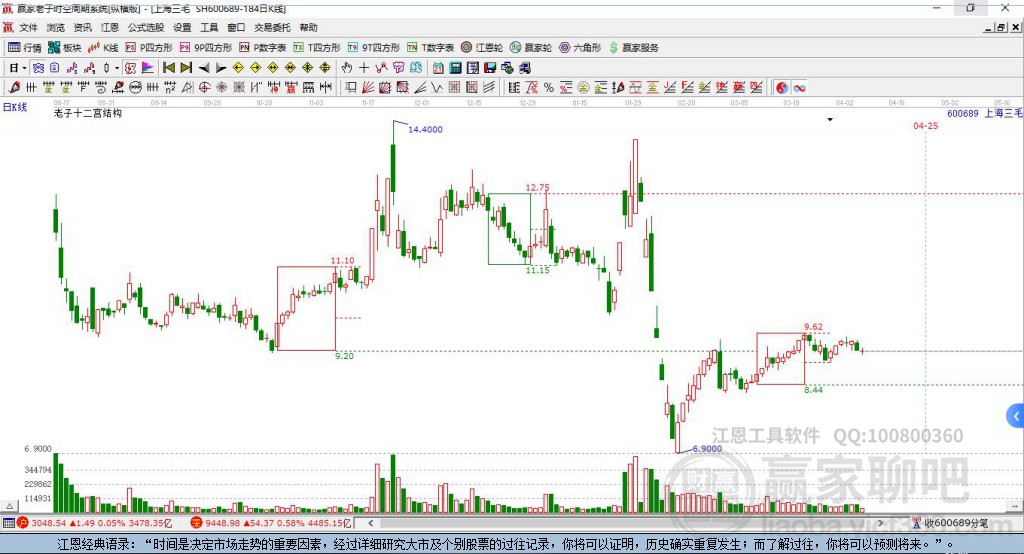Select the Gann fan lines tool
The image size is (1024, 554).
tap(368, 87)
